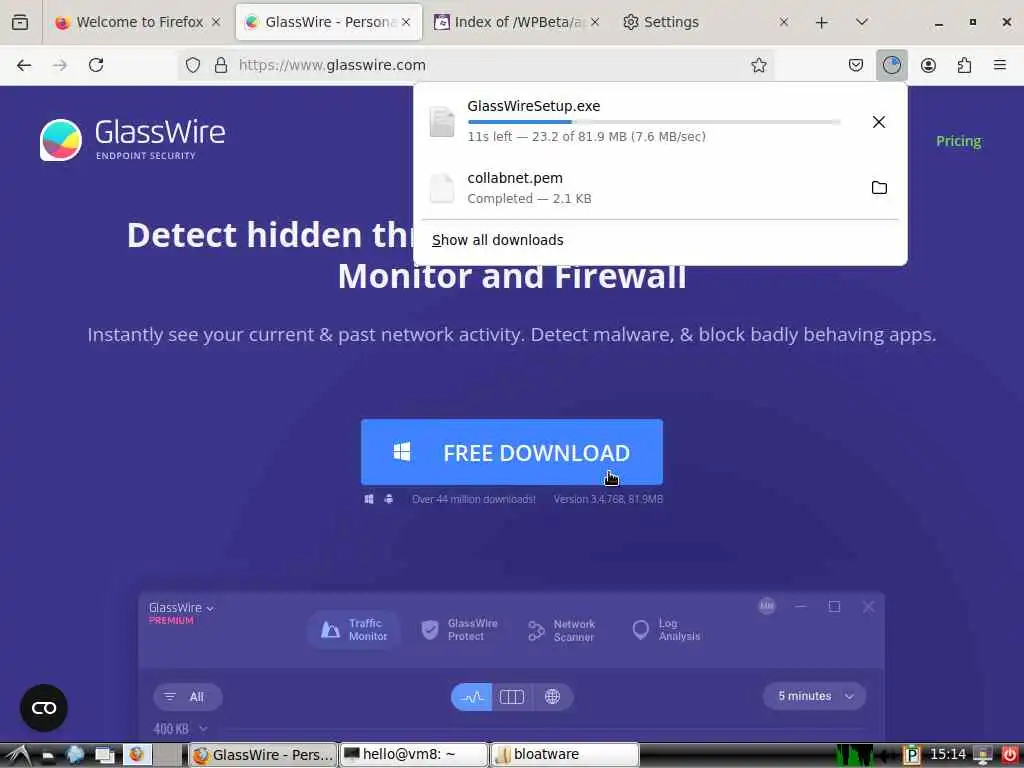Click the forward navigation arrow
The width and height of the screenshot is (1024, 768).
(x=59, y=65)
